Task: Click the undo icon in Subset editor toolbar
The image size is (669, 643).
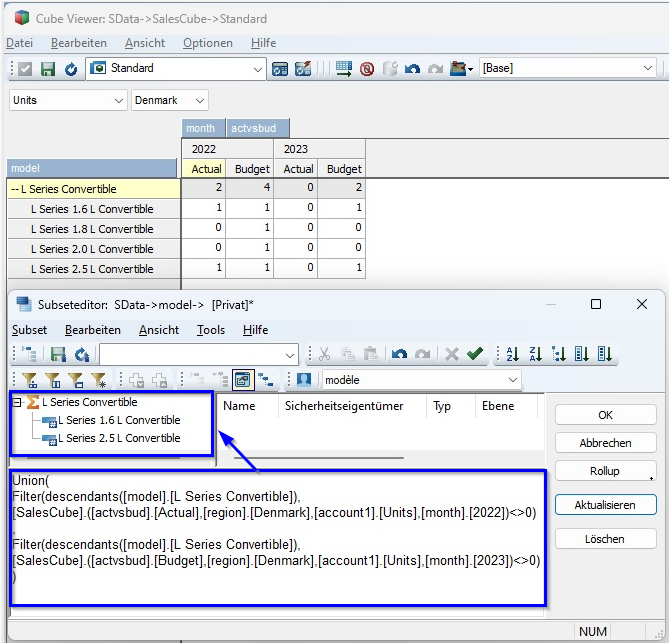Action: click(399, 354)
